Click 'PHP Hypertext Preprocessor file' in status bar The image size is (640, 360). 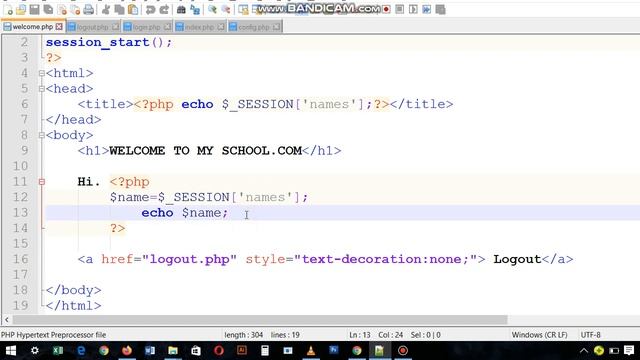click(x=53, y=335)
